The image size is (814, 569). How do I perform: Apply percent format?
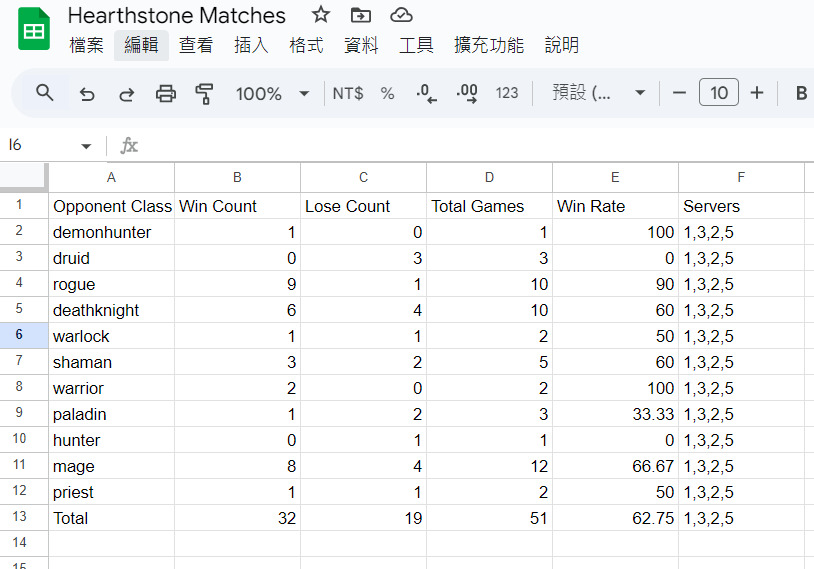[387, 93]
